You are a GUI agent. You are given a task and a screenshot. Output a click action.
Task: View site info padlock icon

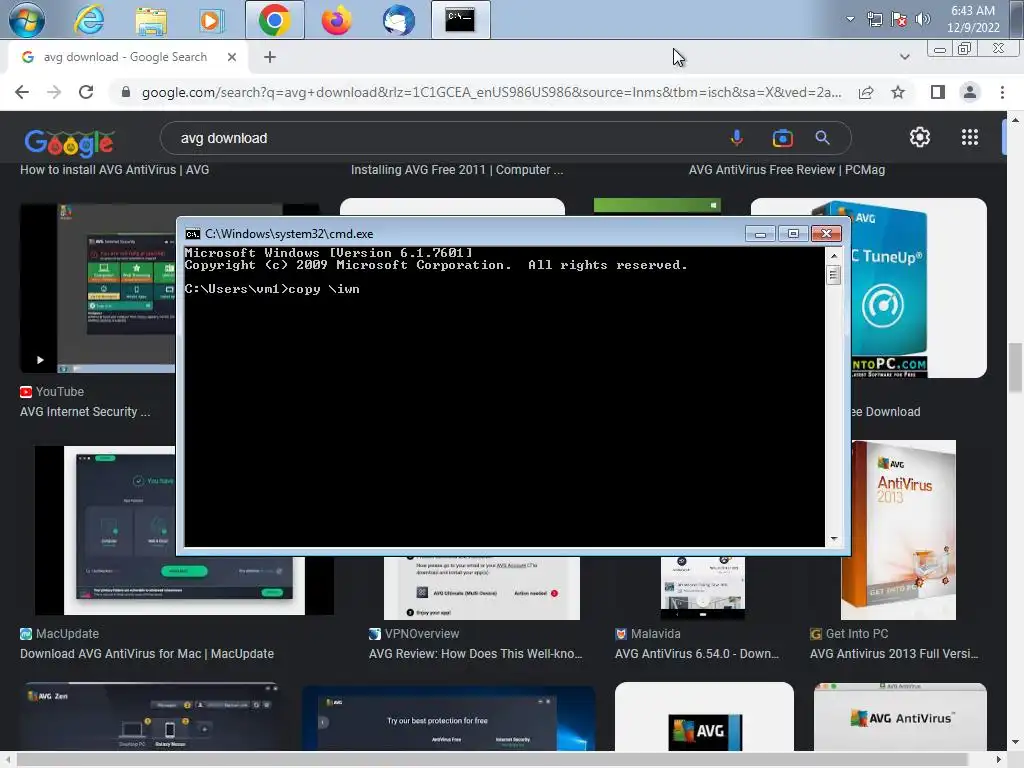click(x=126, y=92)
